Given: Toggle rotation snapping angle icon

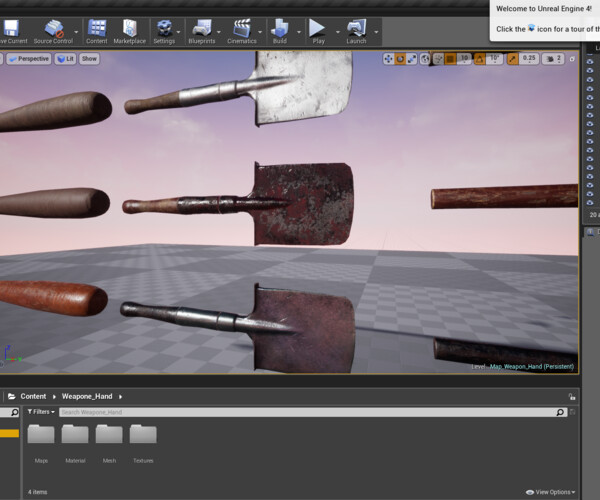Looking at the screenshot, I should [479, 59].
